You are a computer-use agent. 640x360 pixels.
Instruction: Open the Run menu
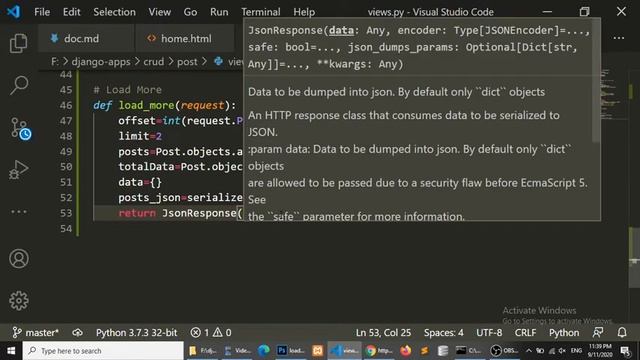(219, 12)
